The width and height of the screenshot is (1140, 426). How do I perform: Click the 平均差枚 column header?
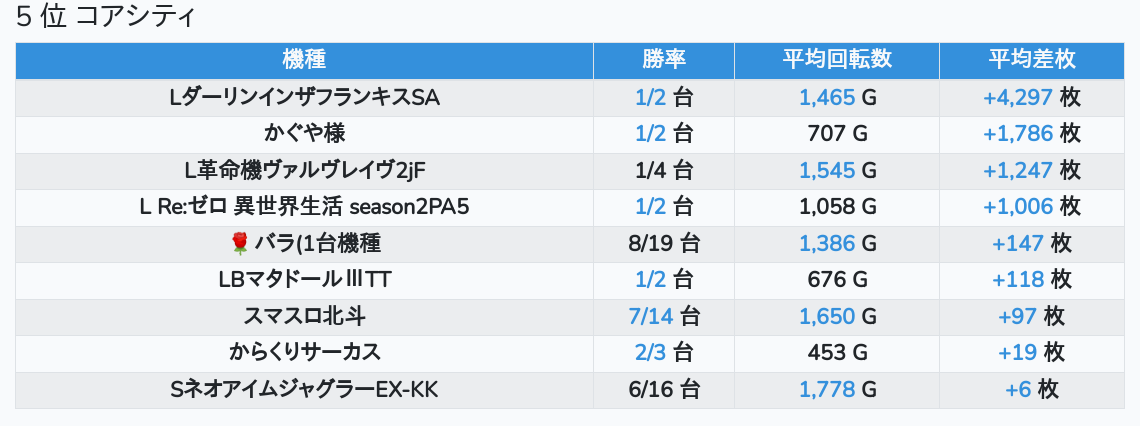[x=1031, y=60]
